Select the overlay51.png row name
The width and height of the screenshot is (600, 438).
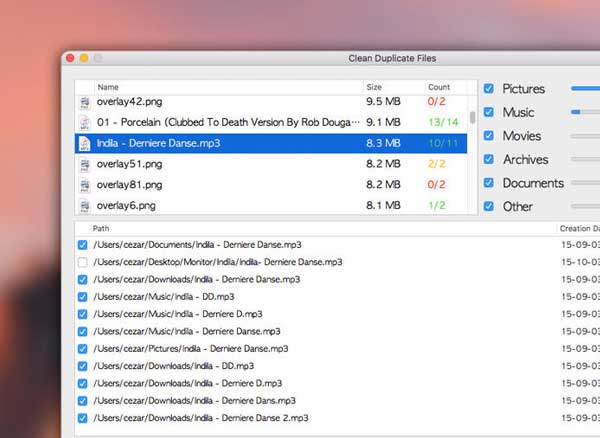coord(129,164)
